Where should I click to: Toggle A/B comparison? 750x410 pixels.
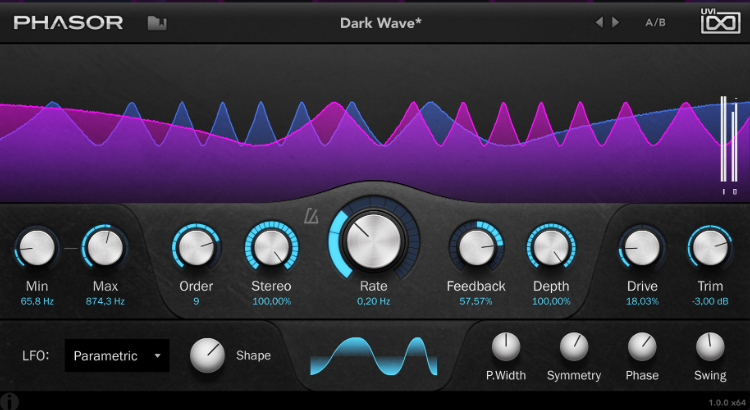pos(655,22)
